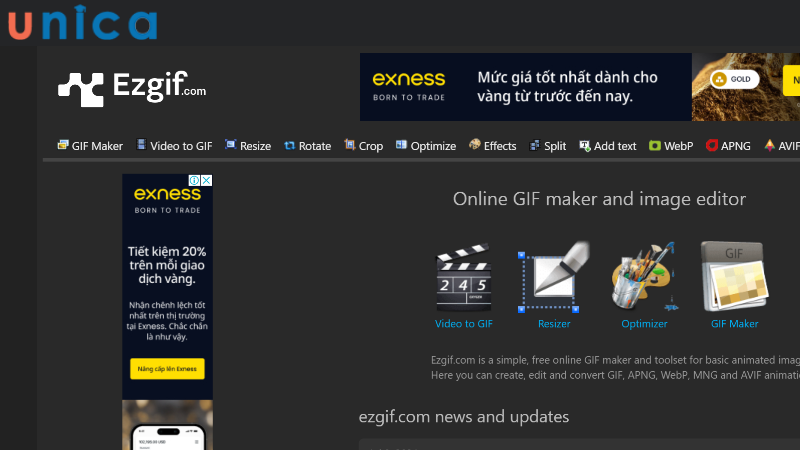Click the Unica logo at top left
Viewport: 800px width, 450px height.
tap(83, 22)
